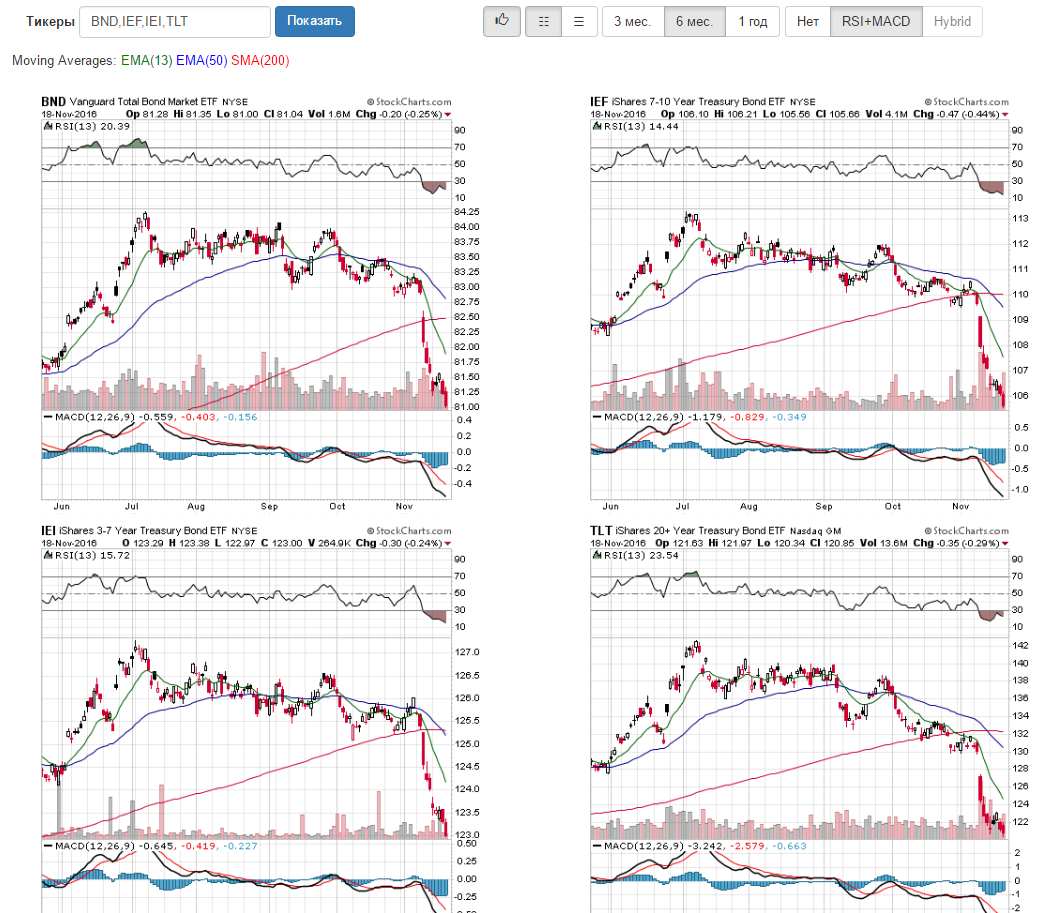Viewport: 1045px width, 913px height.
Task: Click the BND ticker symbol title
Action: pyautogui.click(x=53, y=102)
